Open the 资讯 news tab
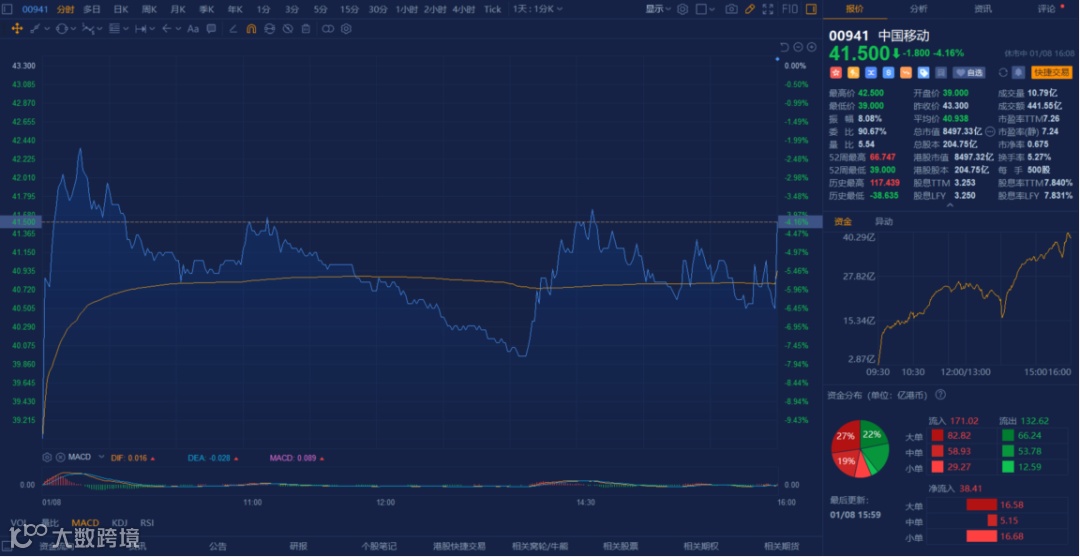1080x557 pixels. (x=983, y=9)
